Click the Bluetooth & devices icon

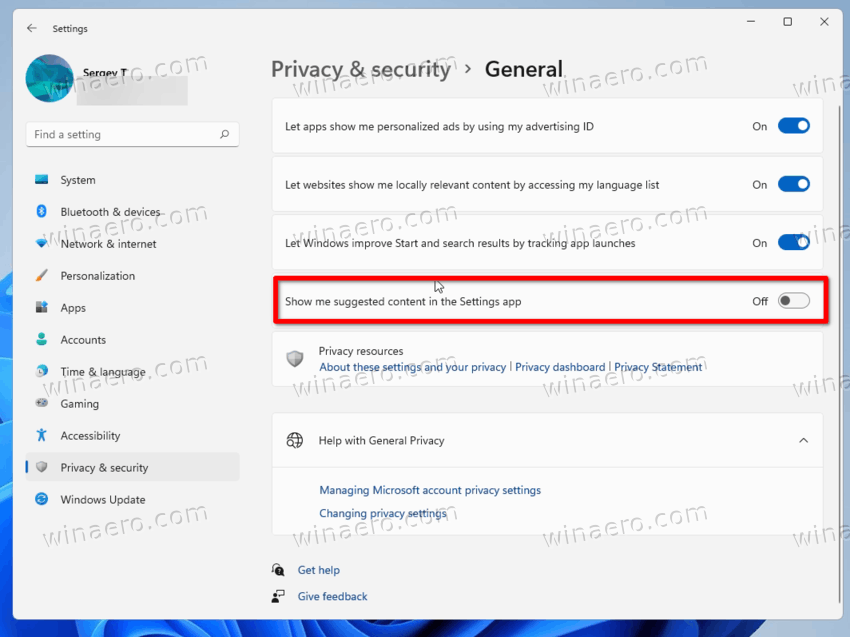tap(41, 211)
